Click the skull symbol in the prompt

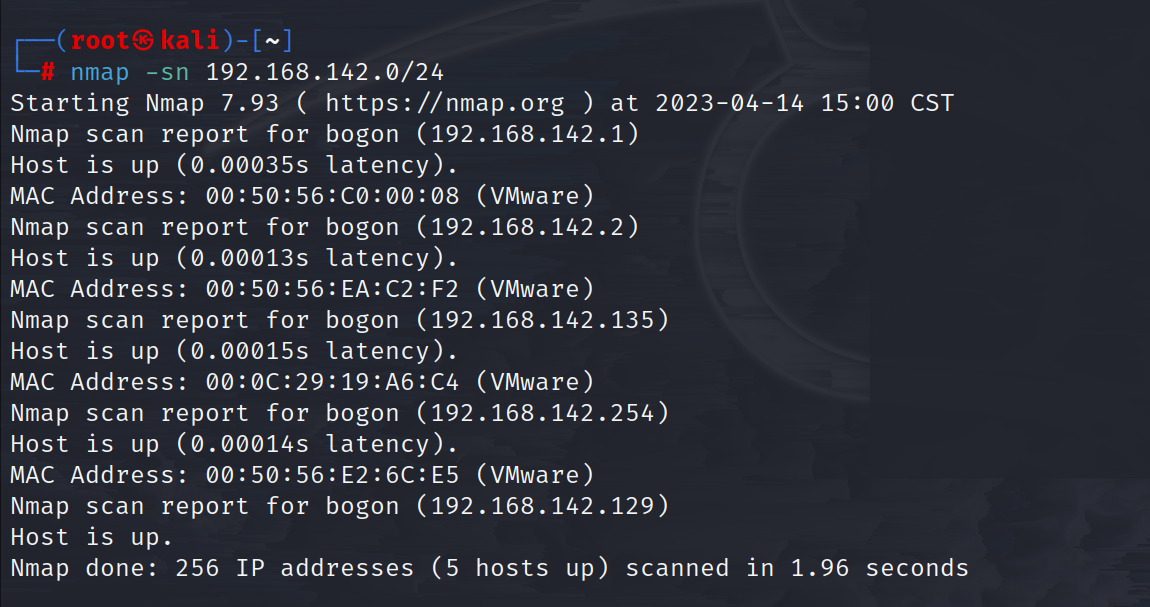click(147, 41)
